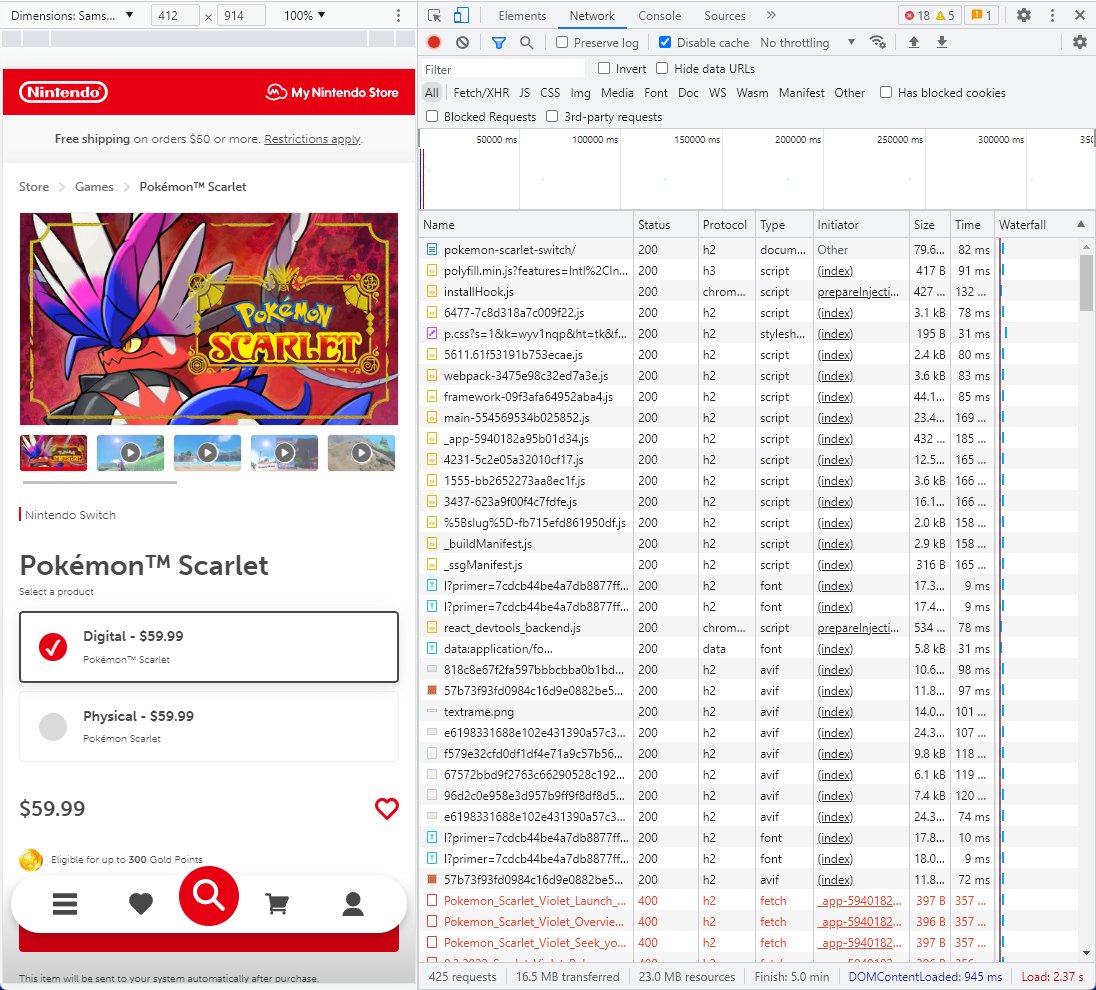Open network search magnifier
The image size is (1096, 990).
point(526,43)
